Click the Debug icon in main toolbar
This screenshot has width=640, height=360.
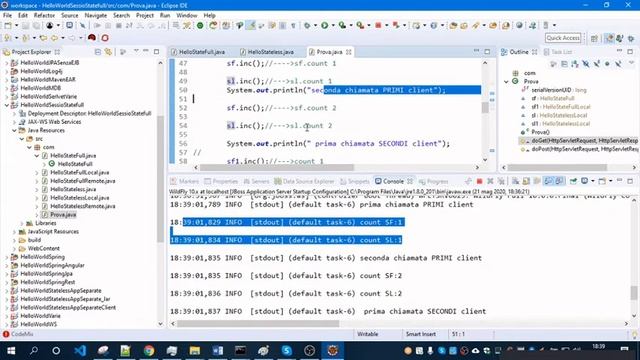tap(307, 25)
